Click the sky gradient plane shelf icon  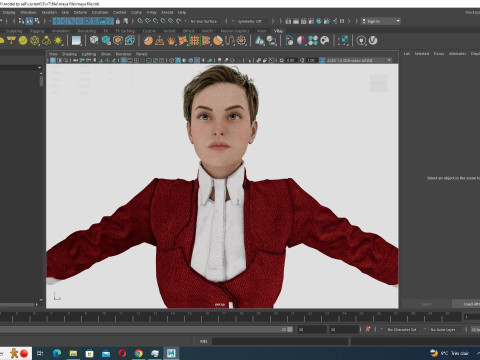coord(76,41)
